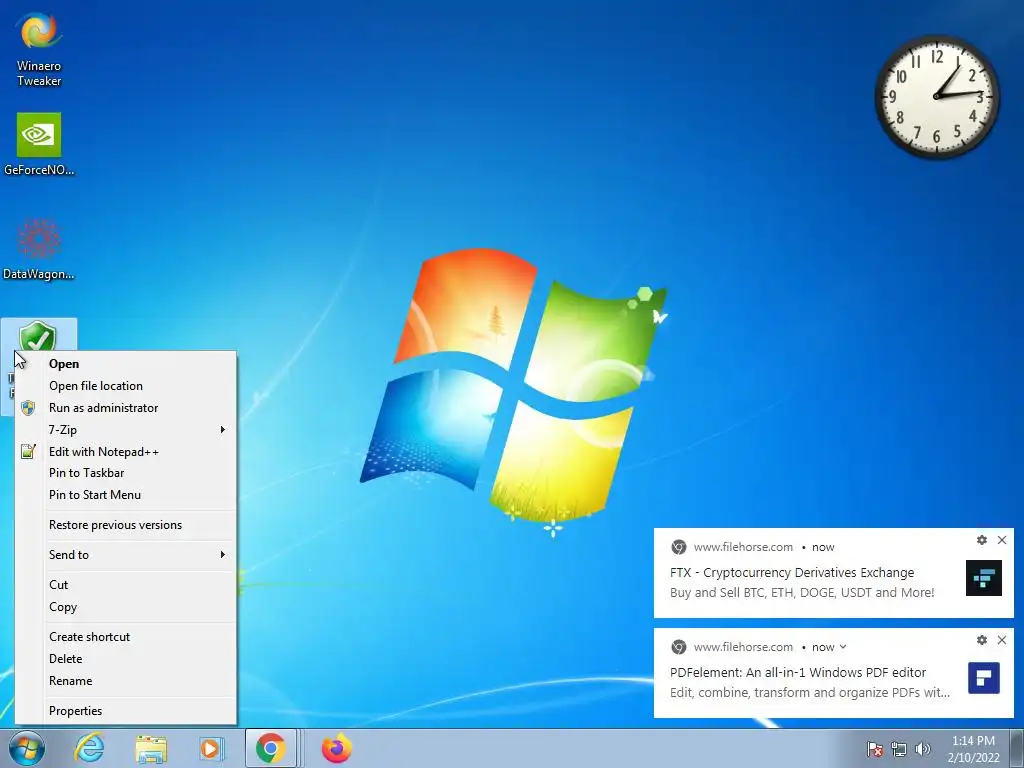Image resolution: width=1024 pixels, height=768 pixels.
Task: Click the volume speaker tray icon
Action: pos(922,749)
